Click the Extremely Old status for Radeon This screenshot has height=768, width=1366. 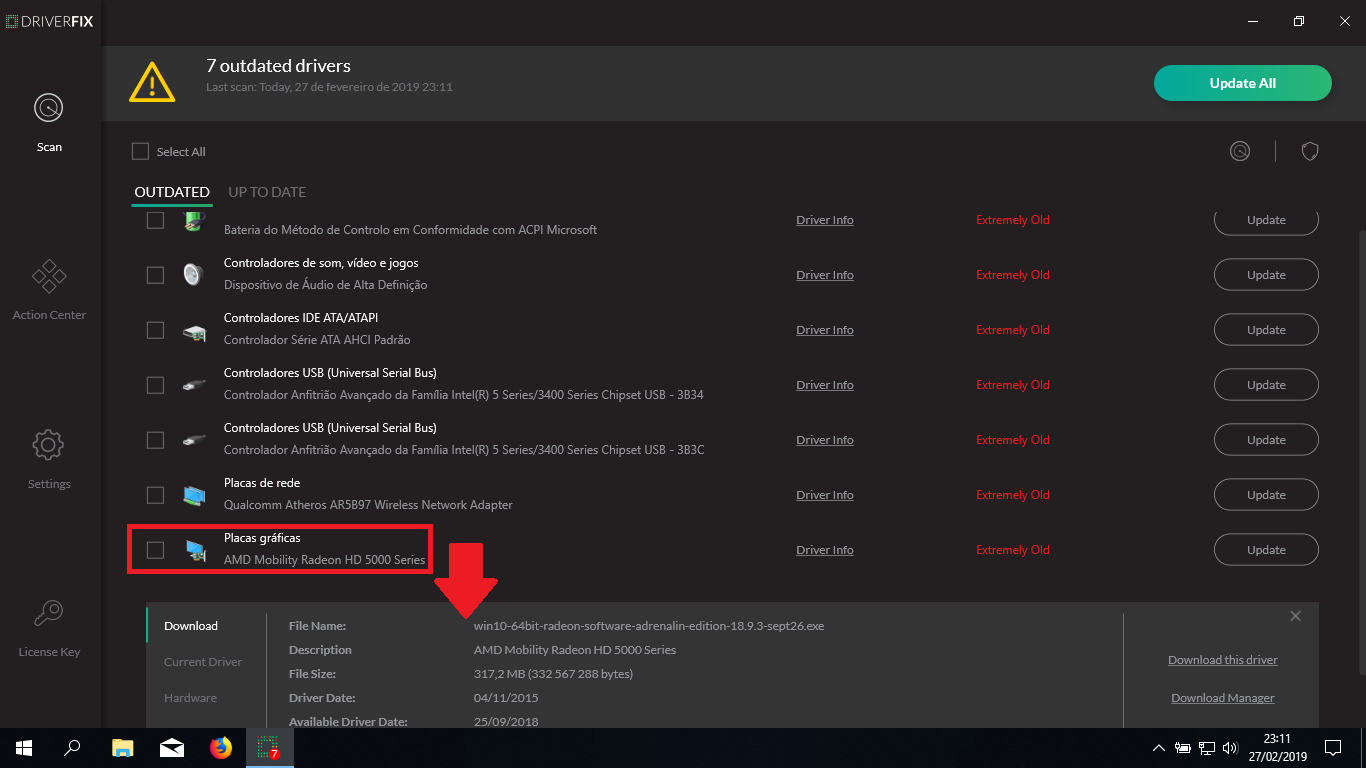click(1013, 550)
